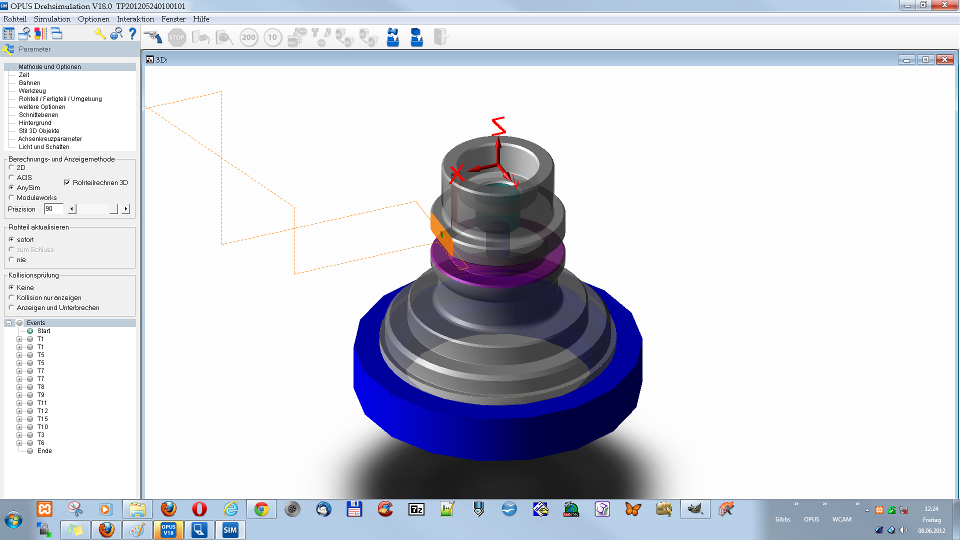
Task: Expand the T8 event node
Action: [19, 387]
